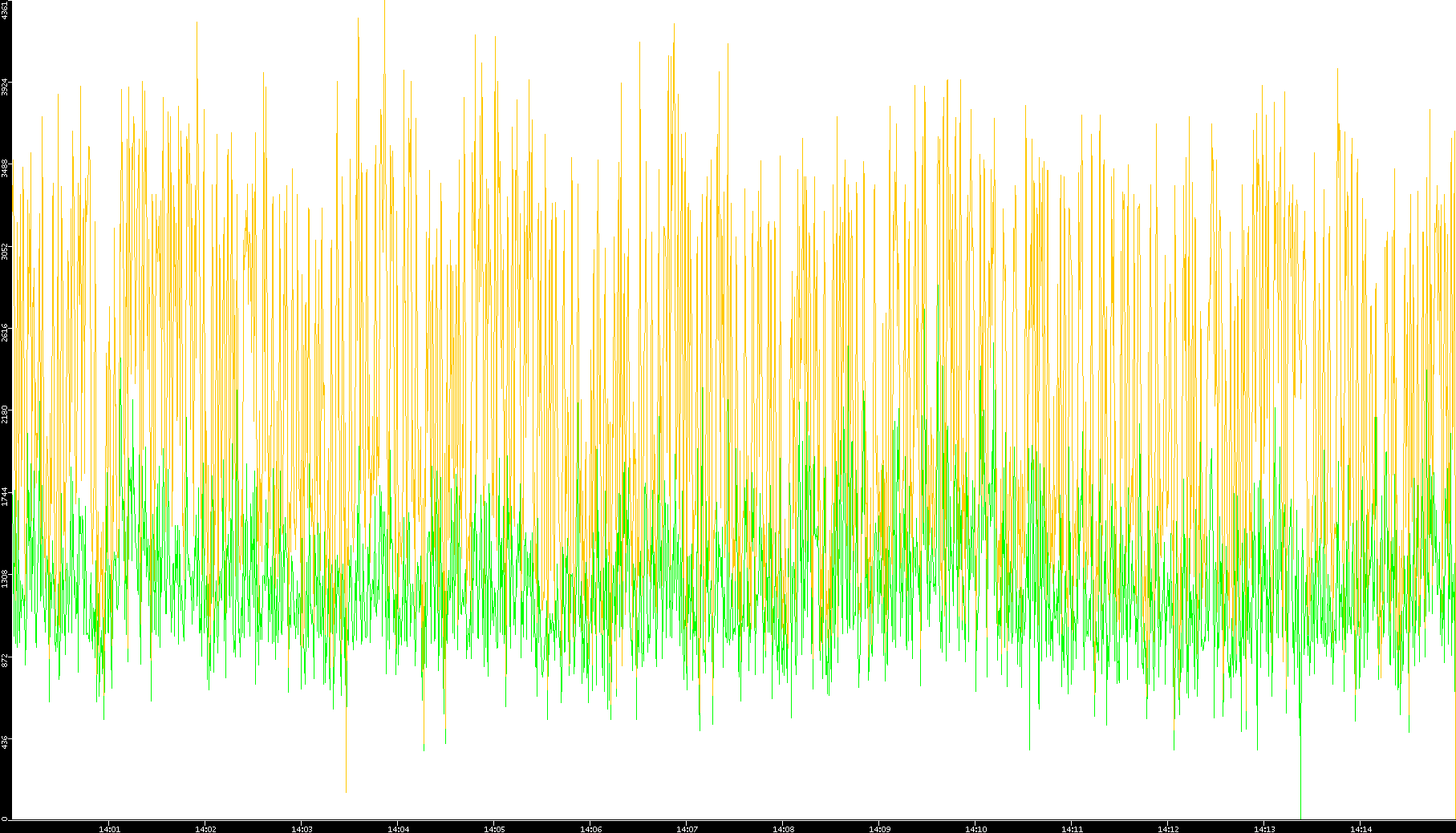Click the 4361 value axis label

(5, 10)
